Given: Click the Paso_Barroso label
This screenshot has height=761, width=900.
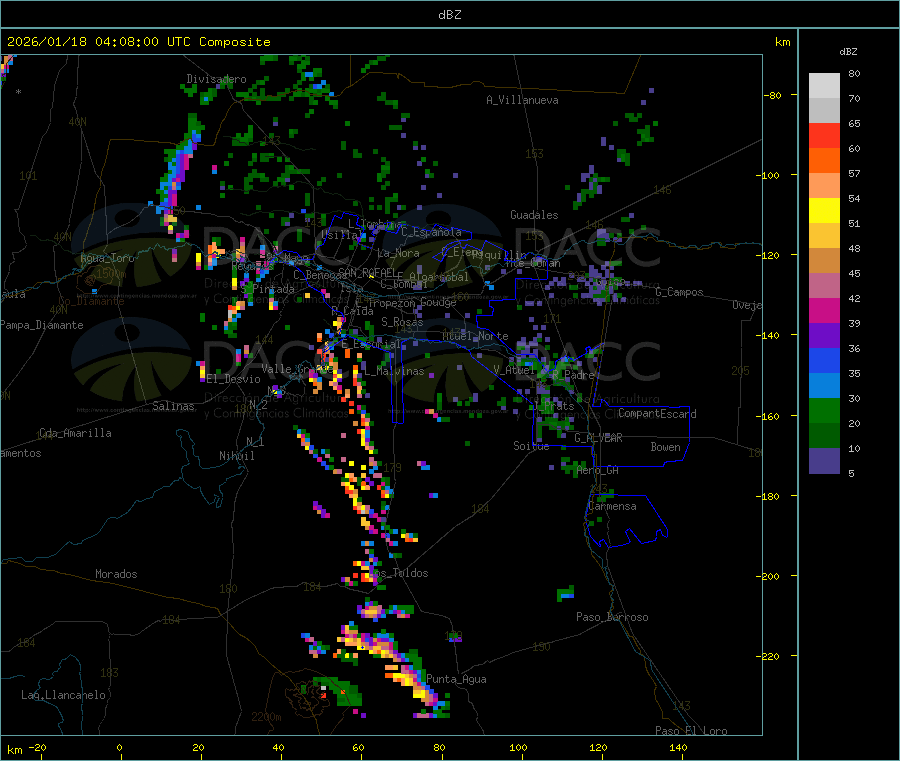Looking at the screenshot, I should pos(612,618).
